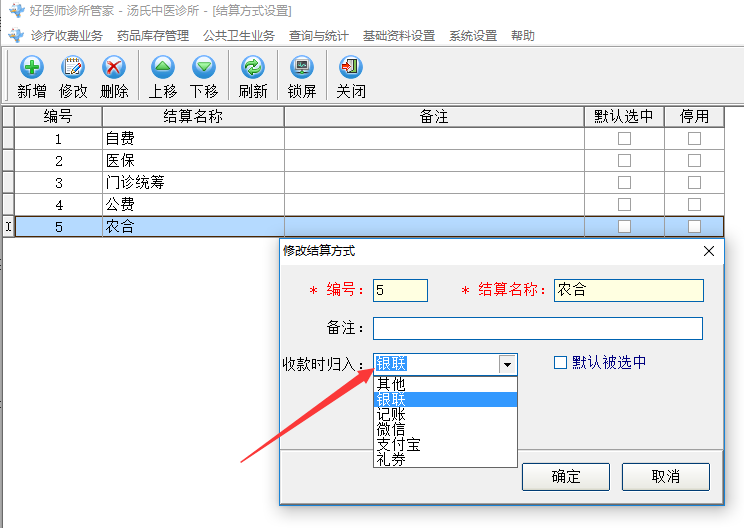The image size is (744, 528).
Task: Toggle 停用 checkbox for 农合 row
Action: point(694,226)
